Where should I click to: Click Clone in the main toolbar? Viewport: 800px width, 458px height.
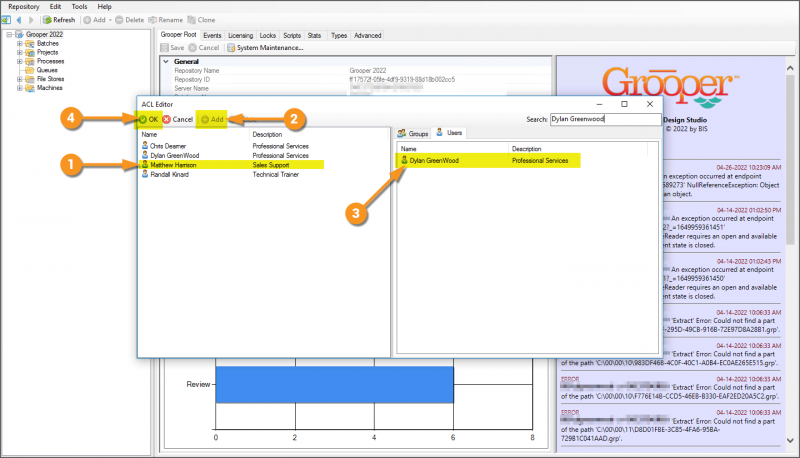click(201, 20)
